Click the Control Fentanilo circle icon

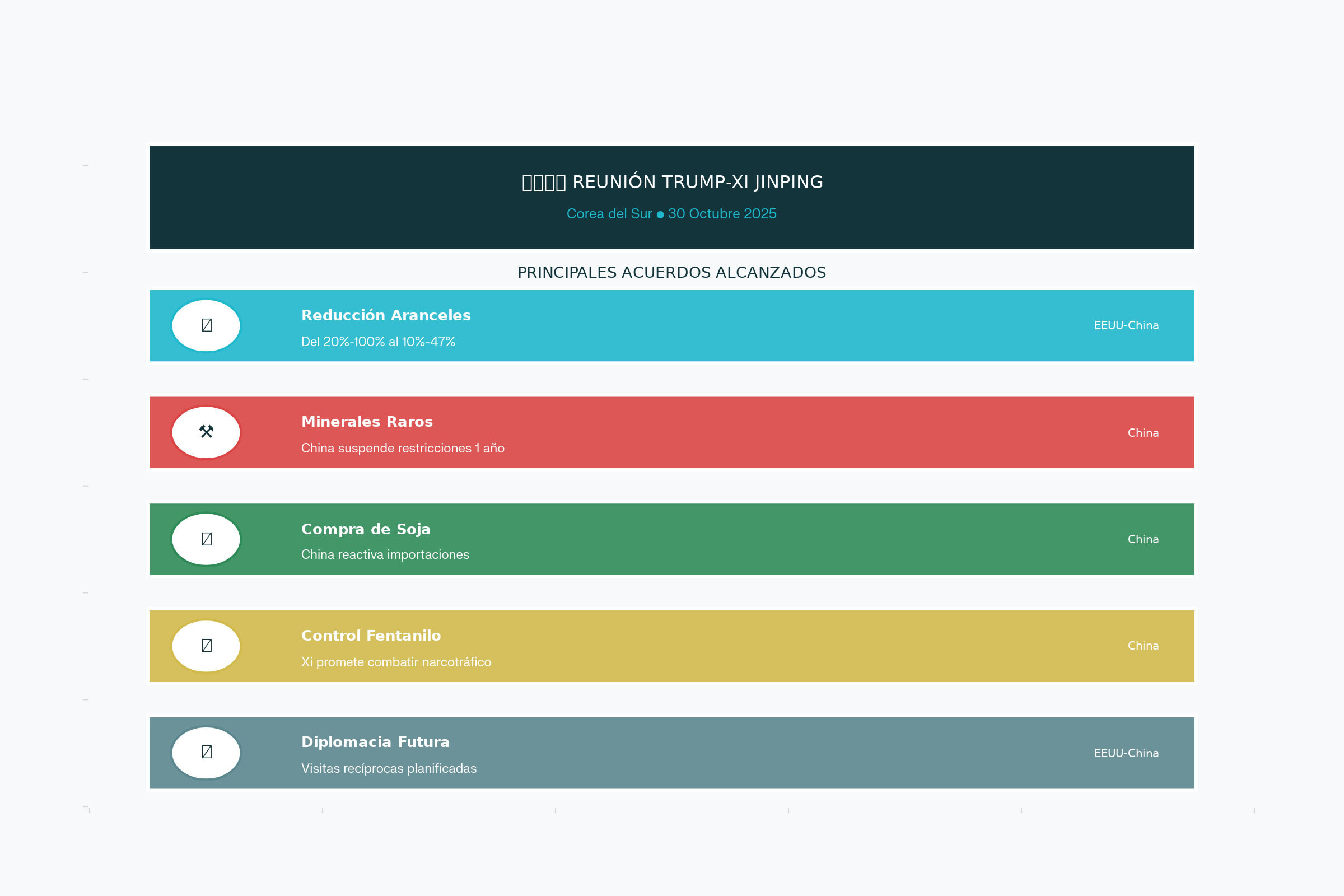206,646
